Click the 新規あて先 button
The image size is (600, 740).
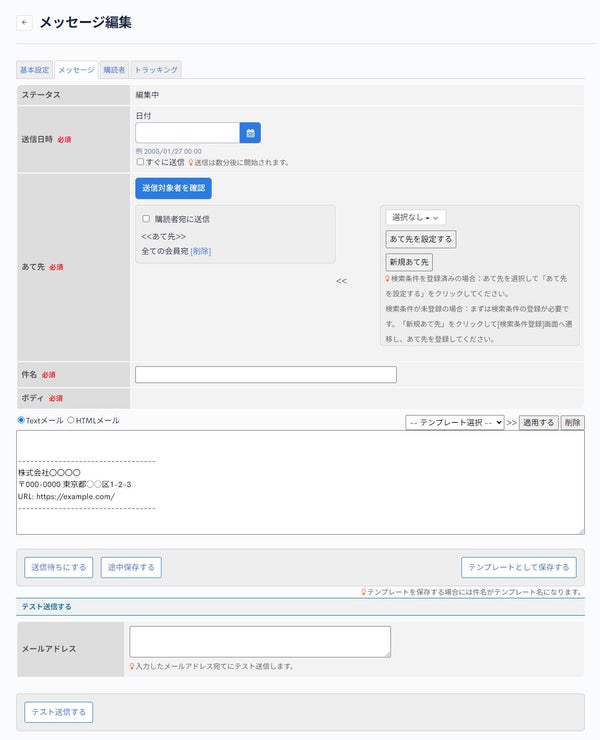pyautogui.click(x=409, y=262)
